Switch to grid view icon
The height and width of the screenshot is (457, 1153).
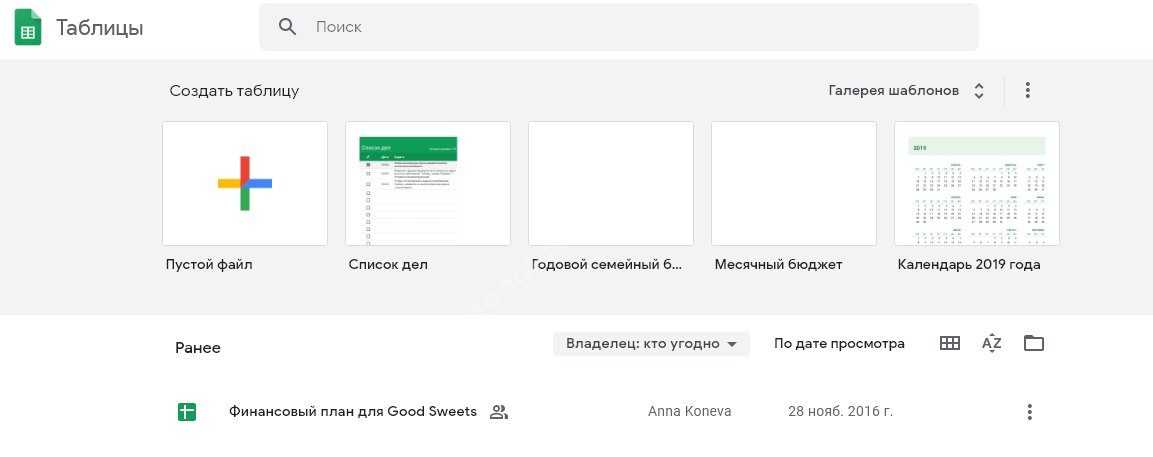[950, 343]
